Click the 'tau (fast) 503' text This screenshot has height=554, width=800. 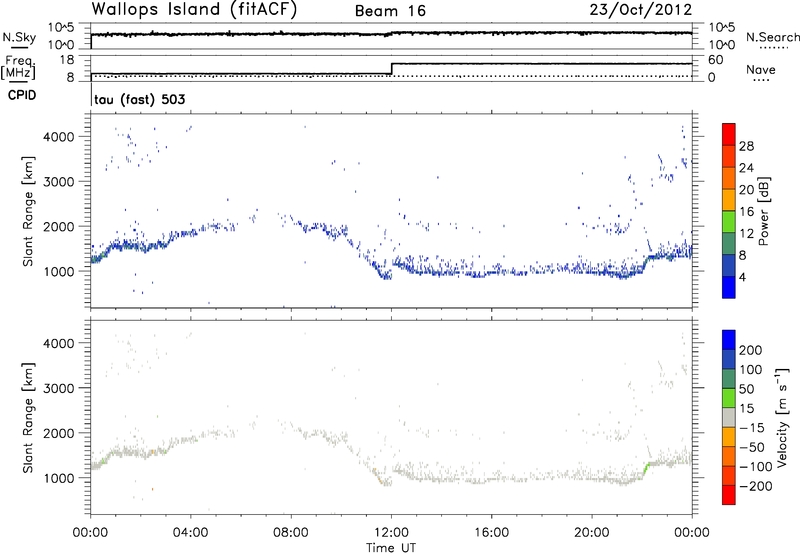pos(139,99)
